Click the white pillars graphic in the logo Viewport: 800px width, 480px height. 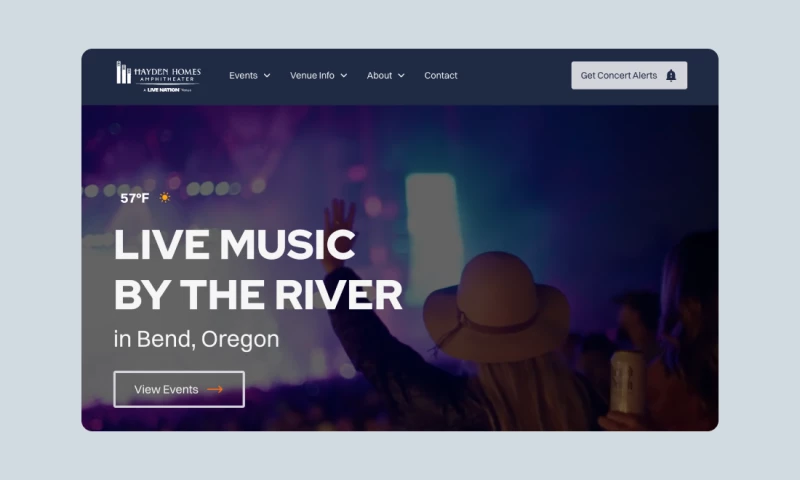click(x=123, y=72)
